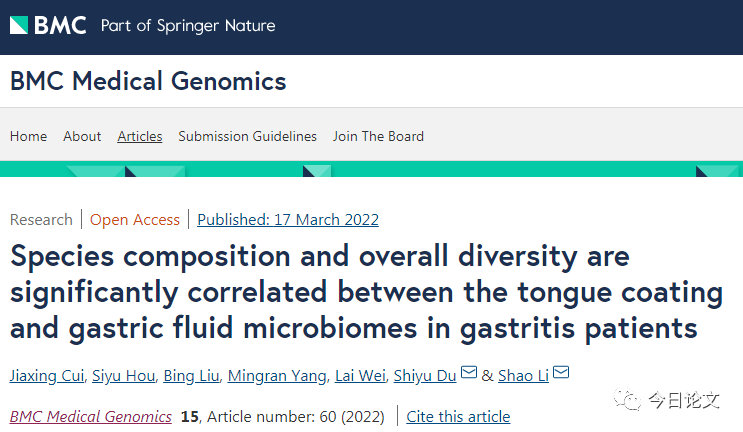743x432 pixels.
Task: View author Bing Liu's information
Action: (x=192, y=376)
